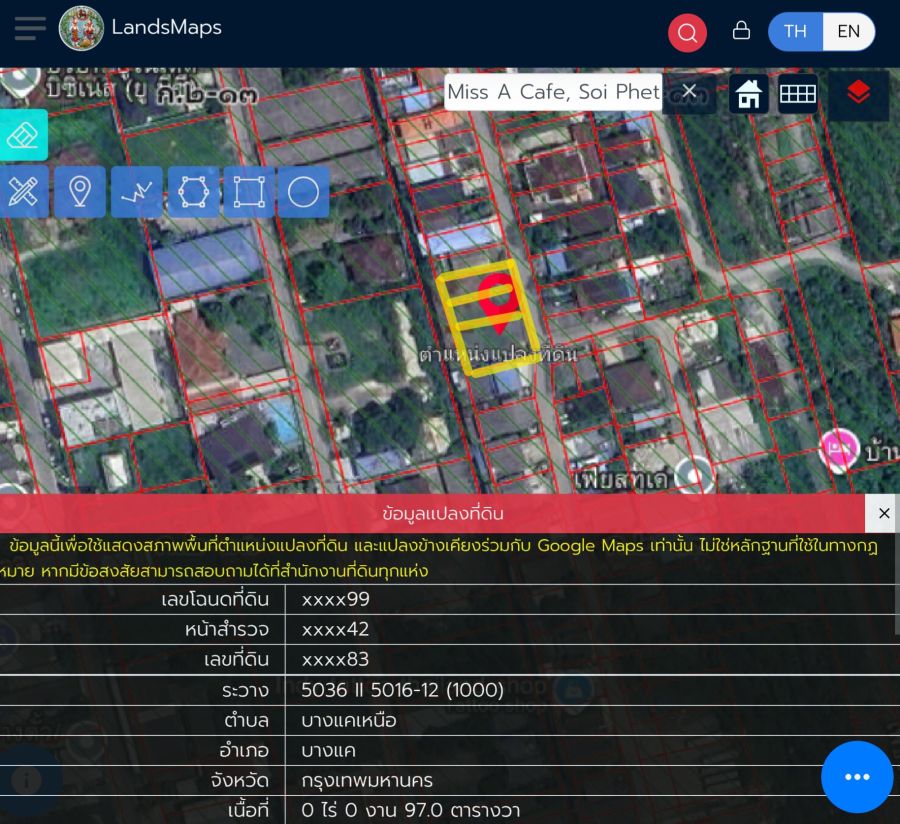This screenshot has width=900, height=824.
Task: Select the circle drawing tool
Action: pyautogui.click(x=303, y=191)
